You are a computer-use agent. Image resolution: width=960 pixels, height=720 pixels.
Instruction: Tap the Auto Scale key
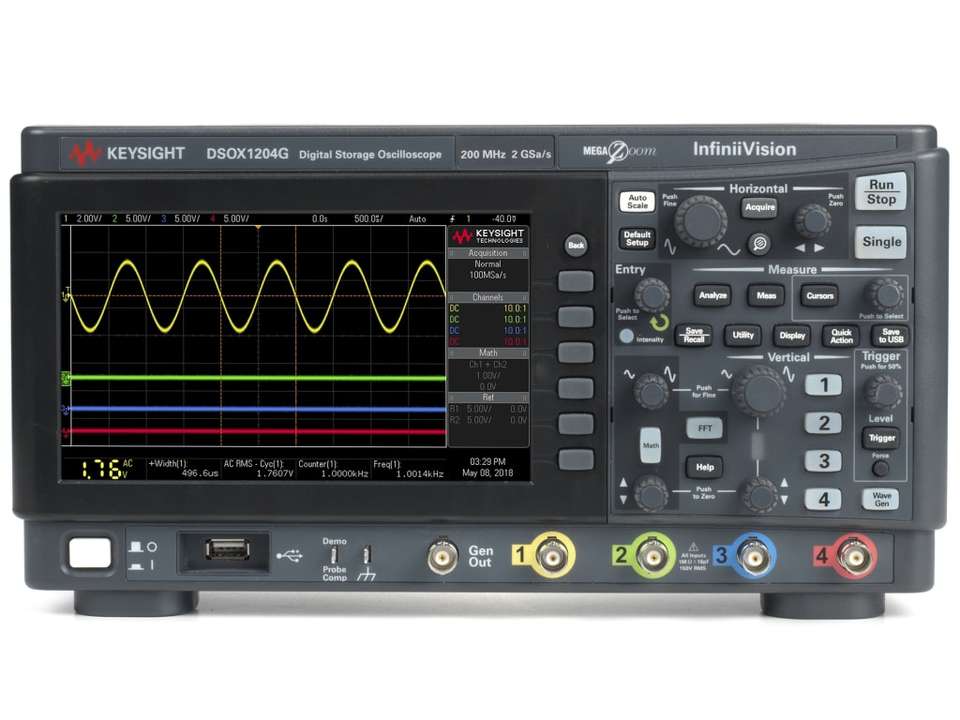637,201
